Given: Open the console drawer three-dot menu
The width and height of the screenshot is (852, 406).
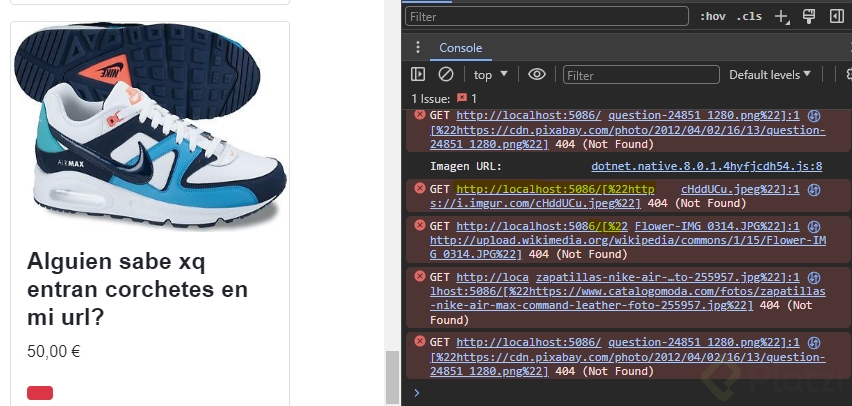Looking at the screenshot, I should [x=418, y=47].
